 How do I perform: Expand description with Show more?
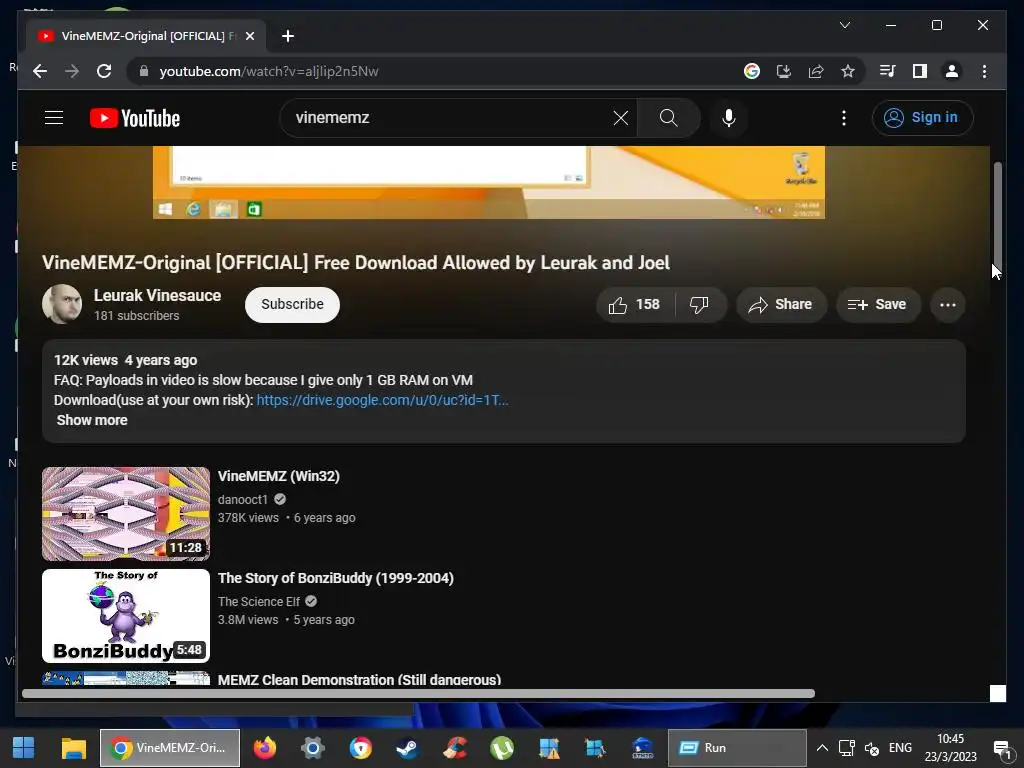tap(92, 420)
